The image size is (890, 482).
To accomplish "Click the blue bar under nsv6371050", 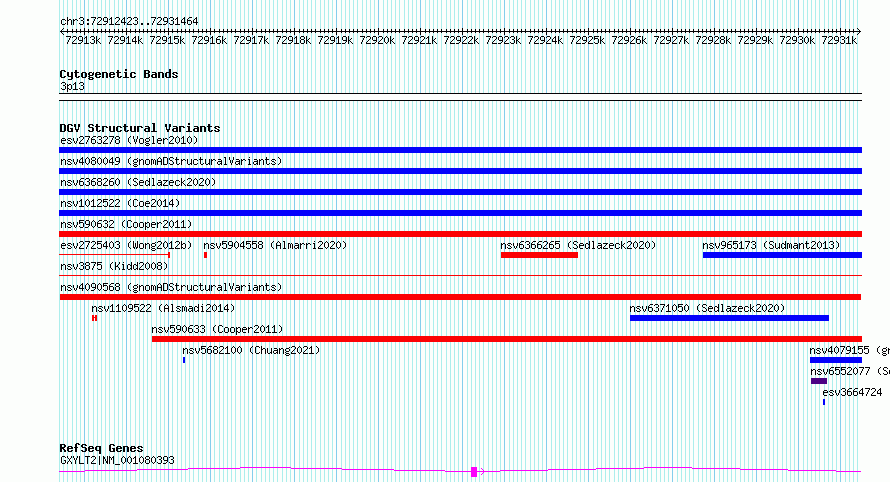I will [729, 318].
